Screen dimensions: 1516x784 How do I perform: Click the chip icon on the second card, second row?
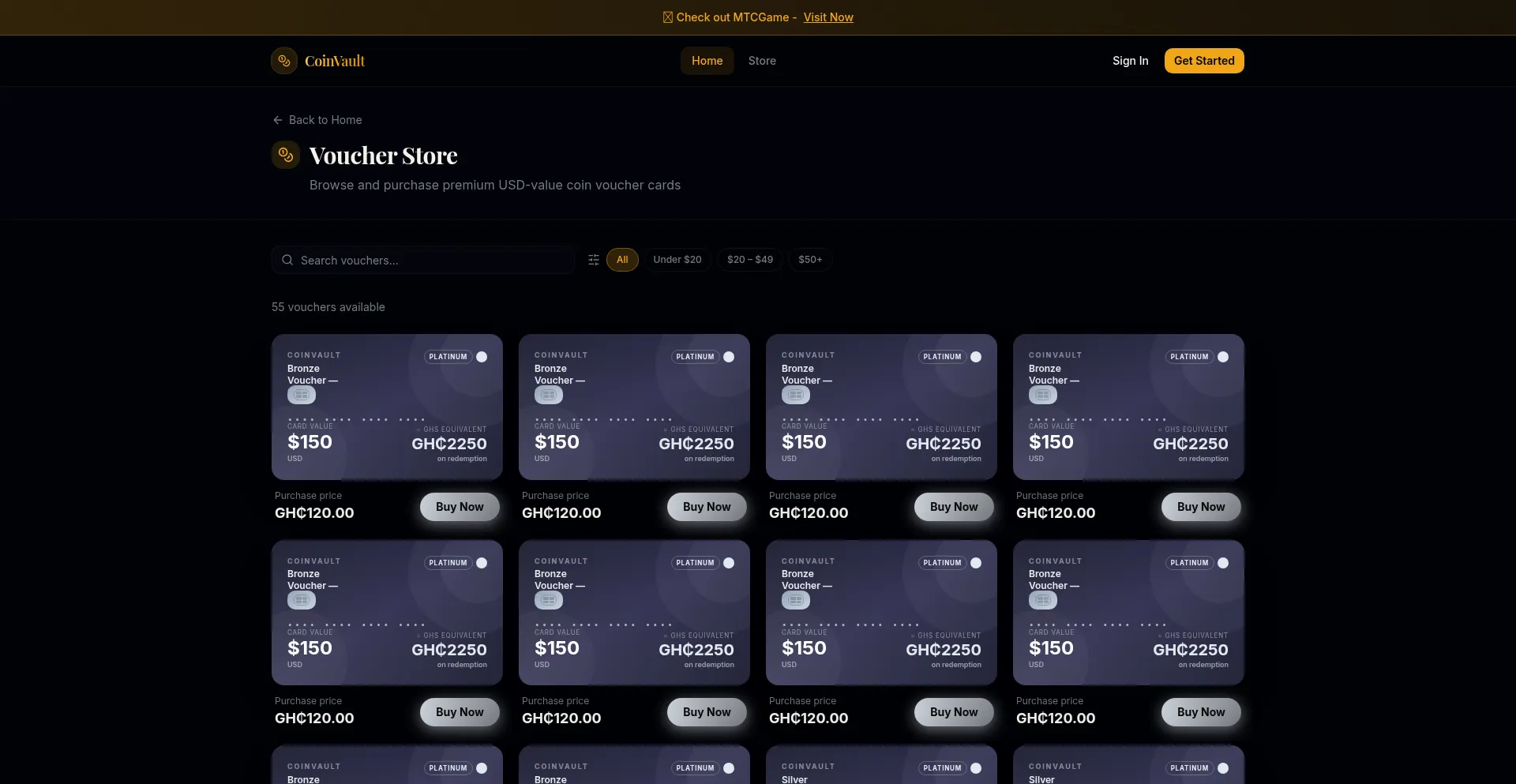[x=549, y=600]
